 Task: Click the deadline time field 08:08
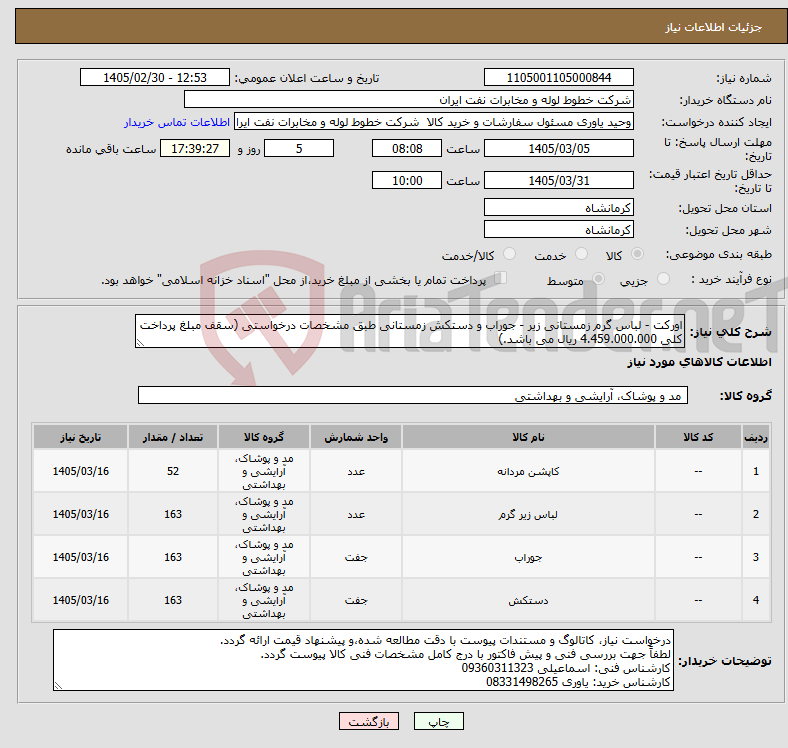click(407, 148)
